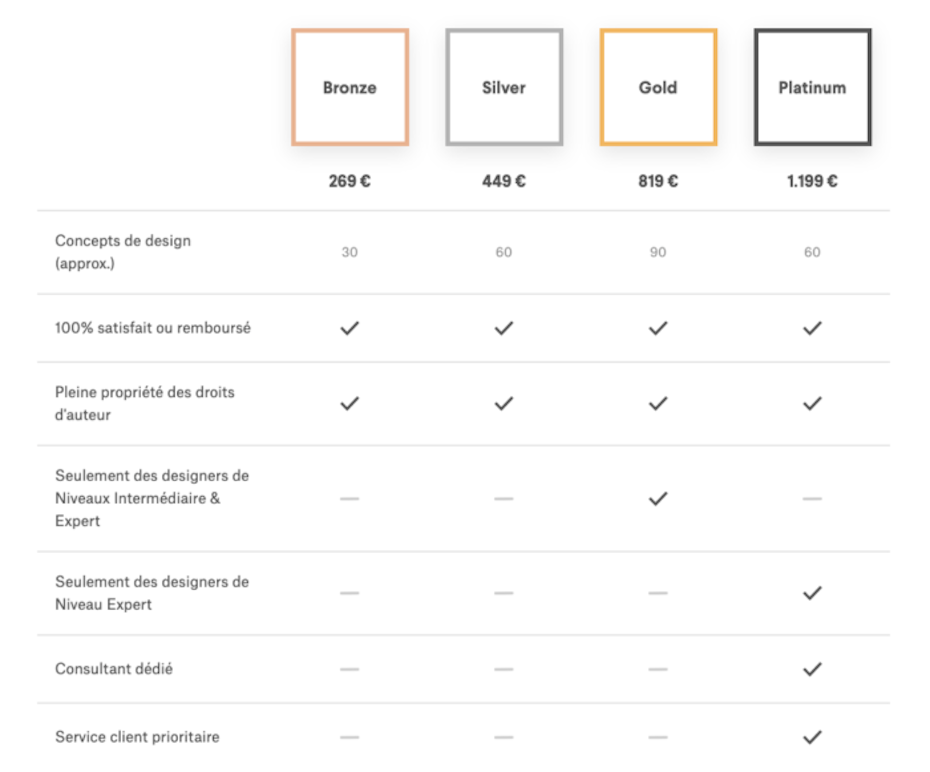Screen dimensions: 930x772
Task: Select the Bronze package box
Action: pos(350,87)
